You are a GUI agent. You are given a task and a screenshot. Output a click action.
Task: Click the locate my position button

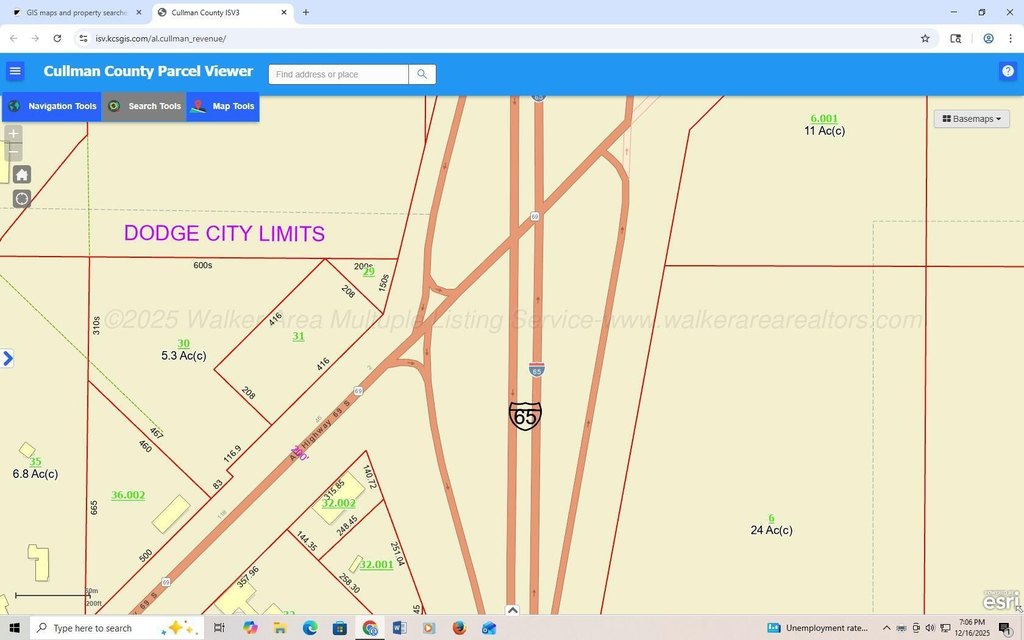(22, 198)
